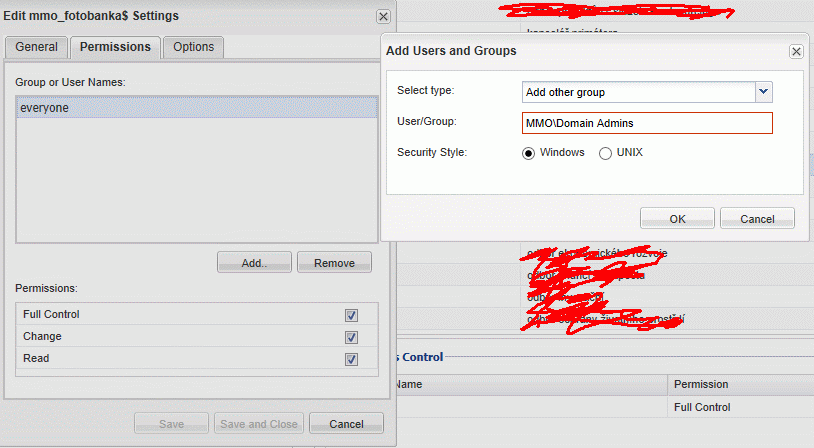Click OK in Add Users and Groups
The image size is (814, 448).
coord(677,219)
